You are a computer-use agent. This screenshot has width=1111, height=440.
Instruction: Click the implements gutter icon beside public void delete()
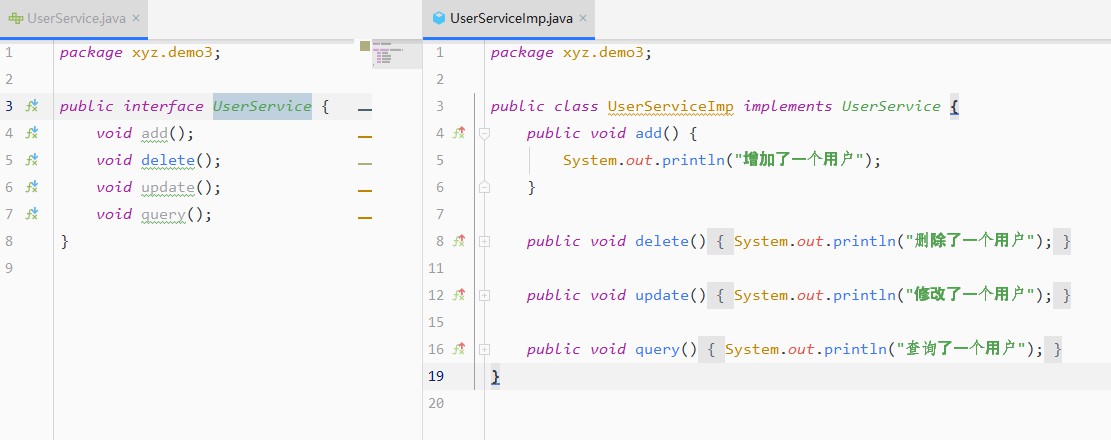[x=459, y=241]
